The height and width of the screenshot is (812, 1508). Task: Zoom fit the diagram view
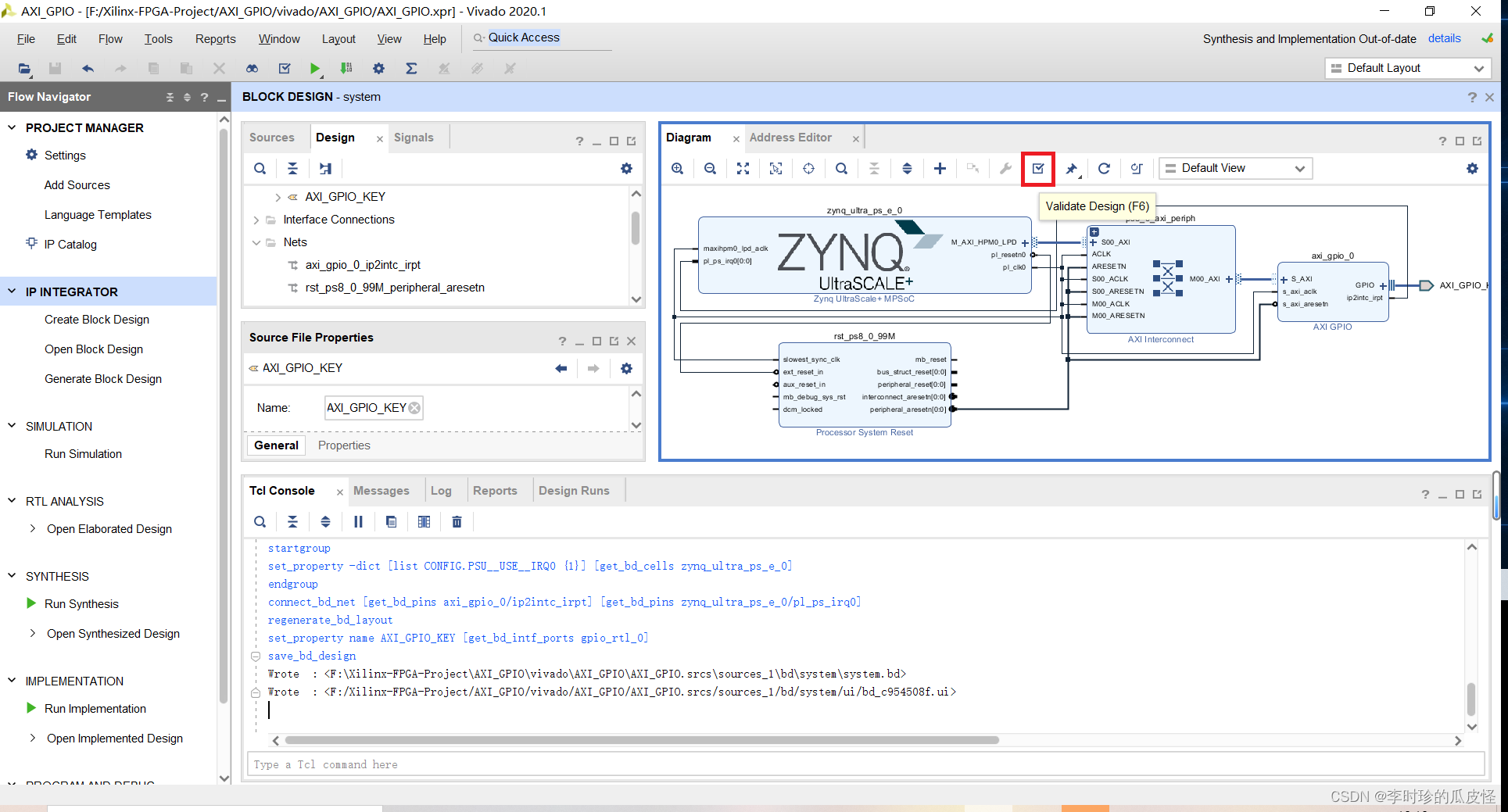(x=743, y=168)
